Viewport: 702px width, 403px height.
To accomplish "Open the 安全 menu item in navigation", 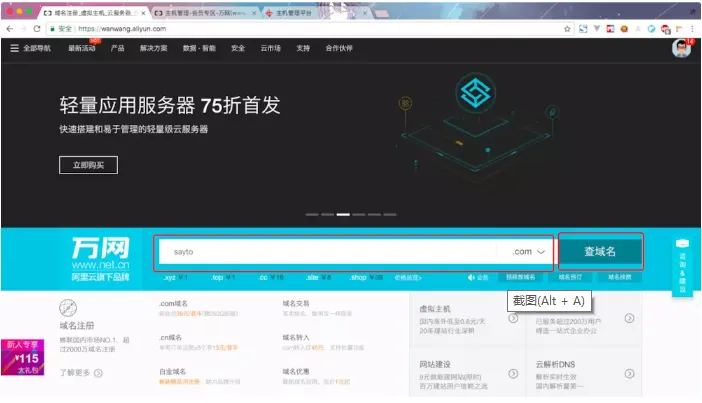I will (238, 48).
